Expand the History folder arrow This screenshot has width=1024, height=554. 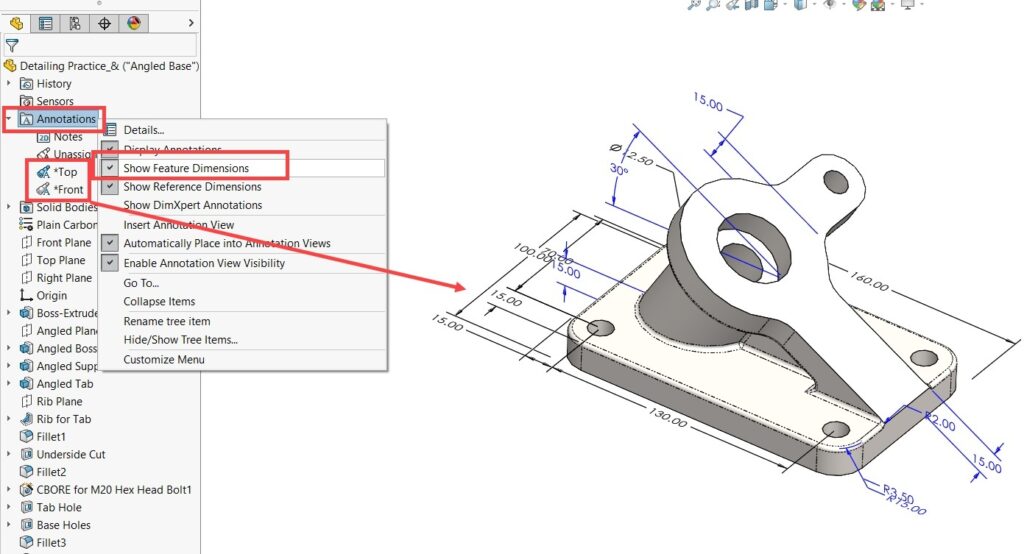pos(9,84)
